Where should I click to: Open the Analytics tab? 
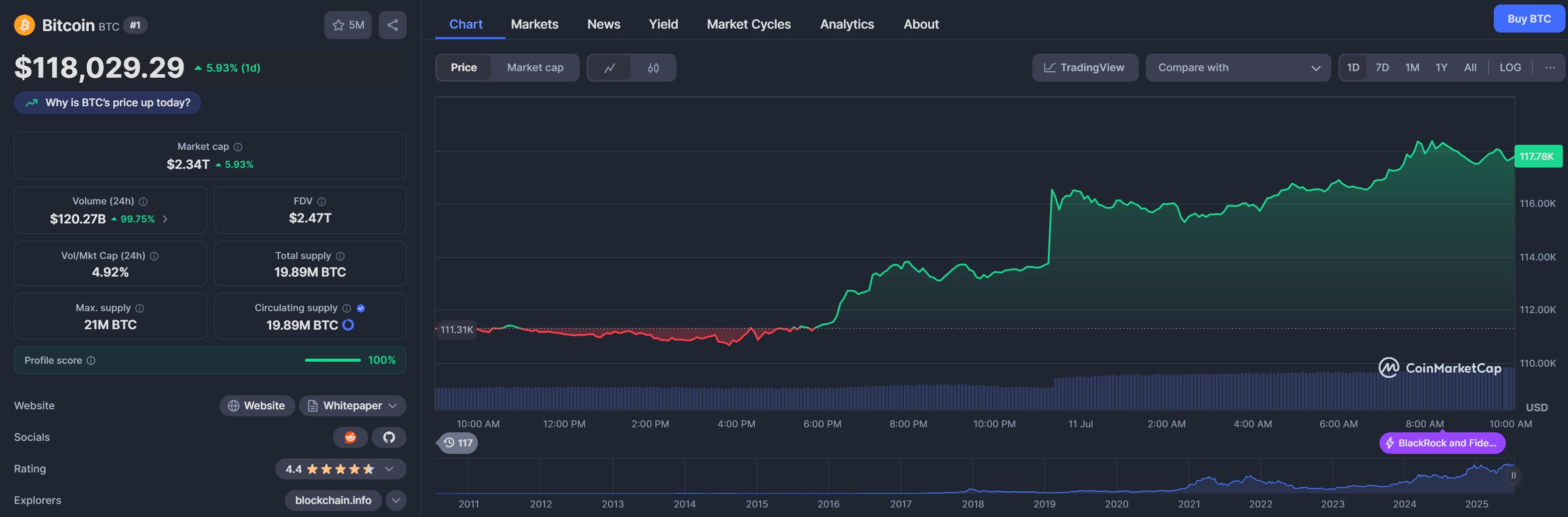[x=847, y=25]
